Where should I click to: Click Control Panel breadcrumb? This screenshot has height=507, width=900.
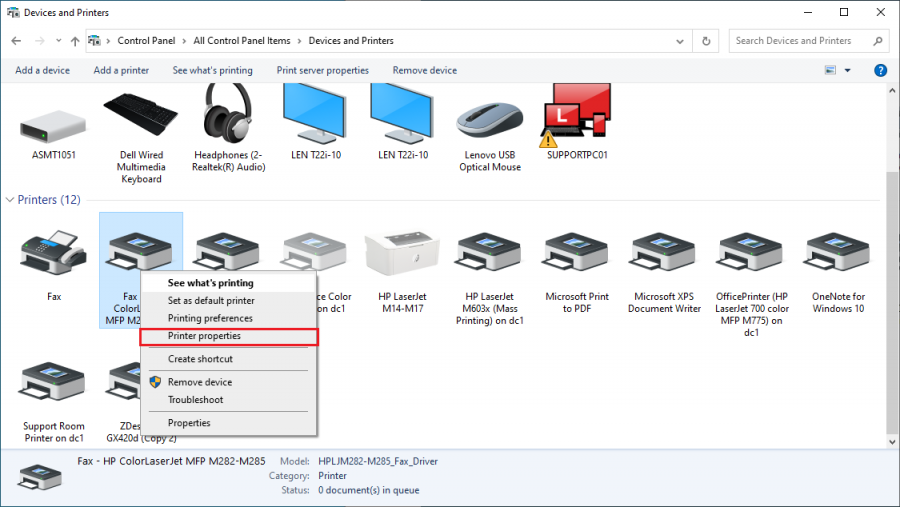[146, 41]
